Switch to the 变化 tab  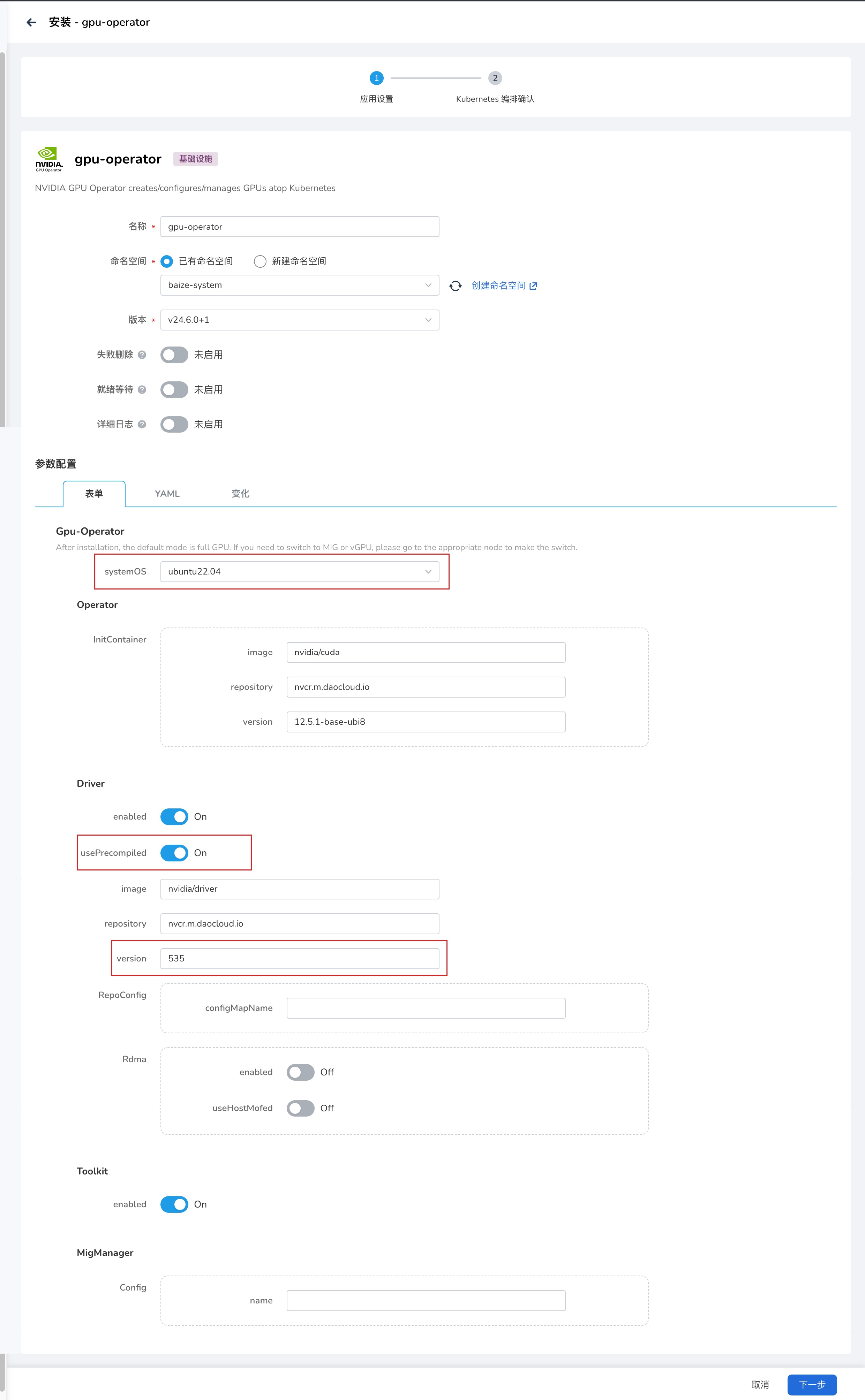(240, 494)
